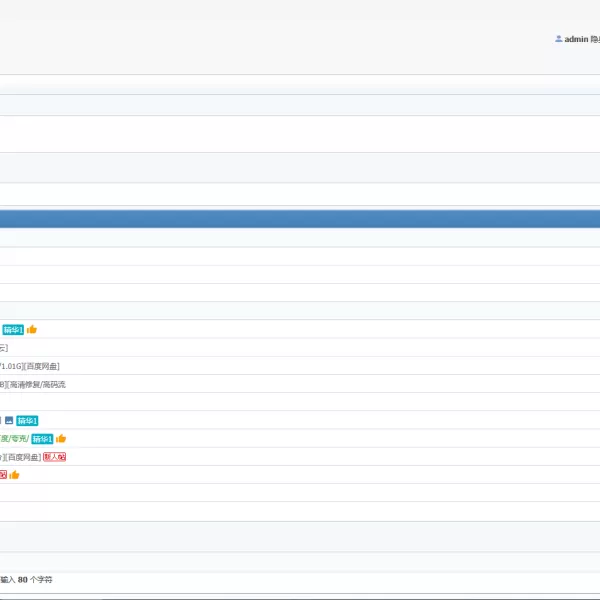The image size is (600, 600).
Task: Open the admin username link
Action: tap(576, 39)
